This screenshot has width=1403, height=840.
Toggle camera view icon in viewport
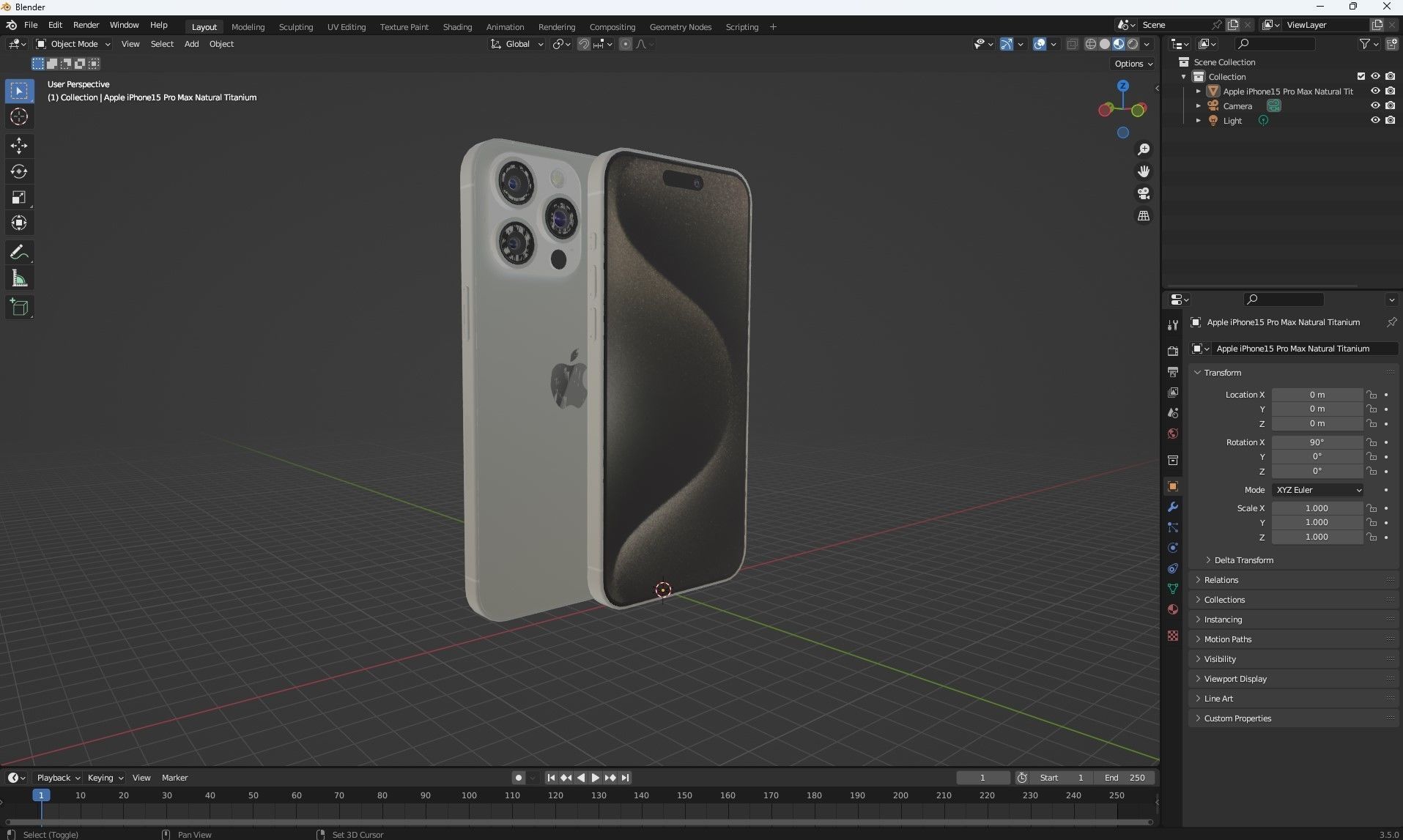(x=1143, y=193)
